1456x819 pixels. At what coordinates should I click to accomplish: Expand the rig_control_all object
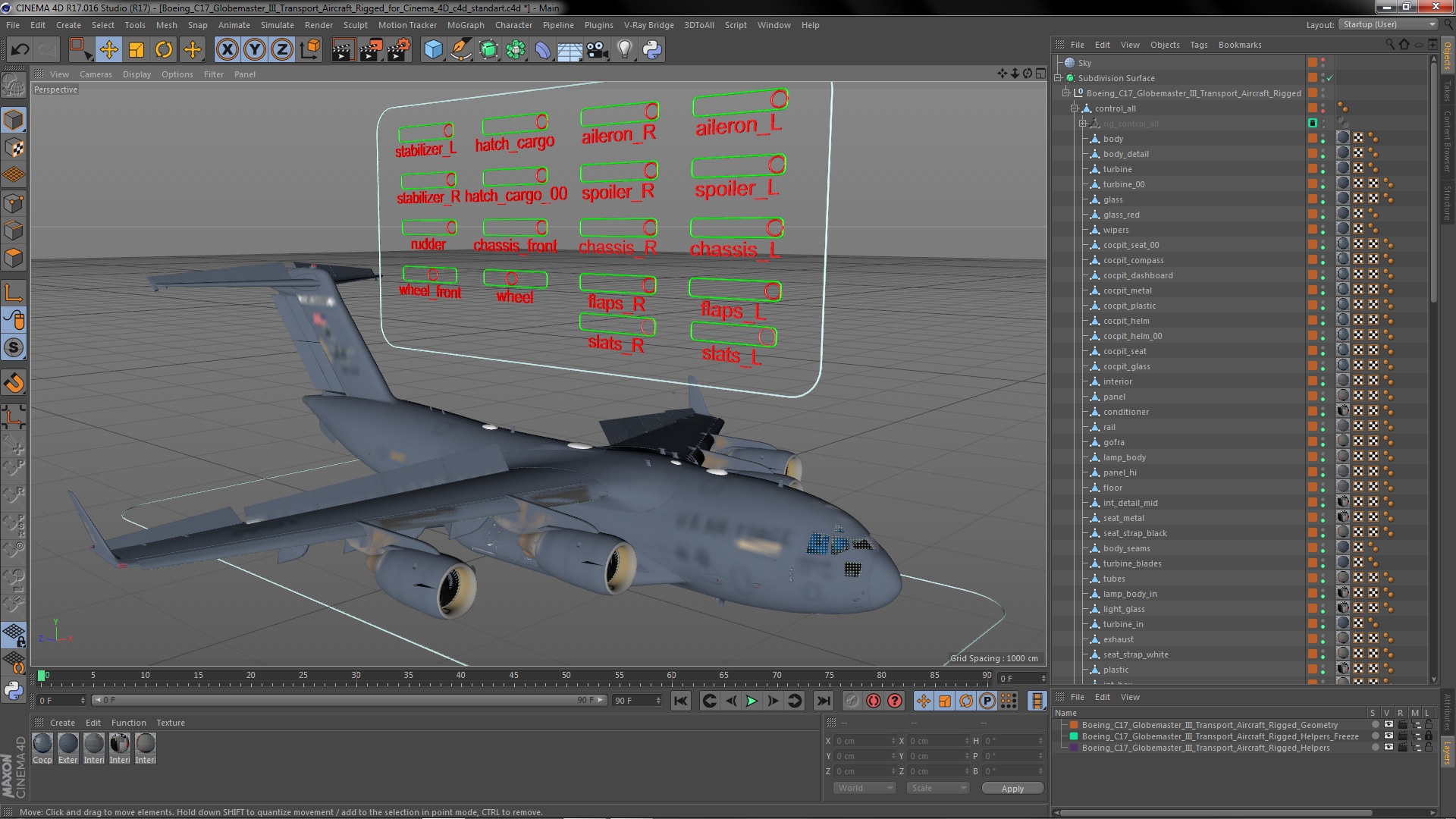tap(1083, 124)
